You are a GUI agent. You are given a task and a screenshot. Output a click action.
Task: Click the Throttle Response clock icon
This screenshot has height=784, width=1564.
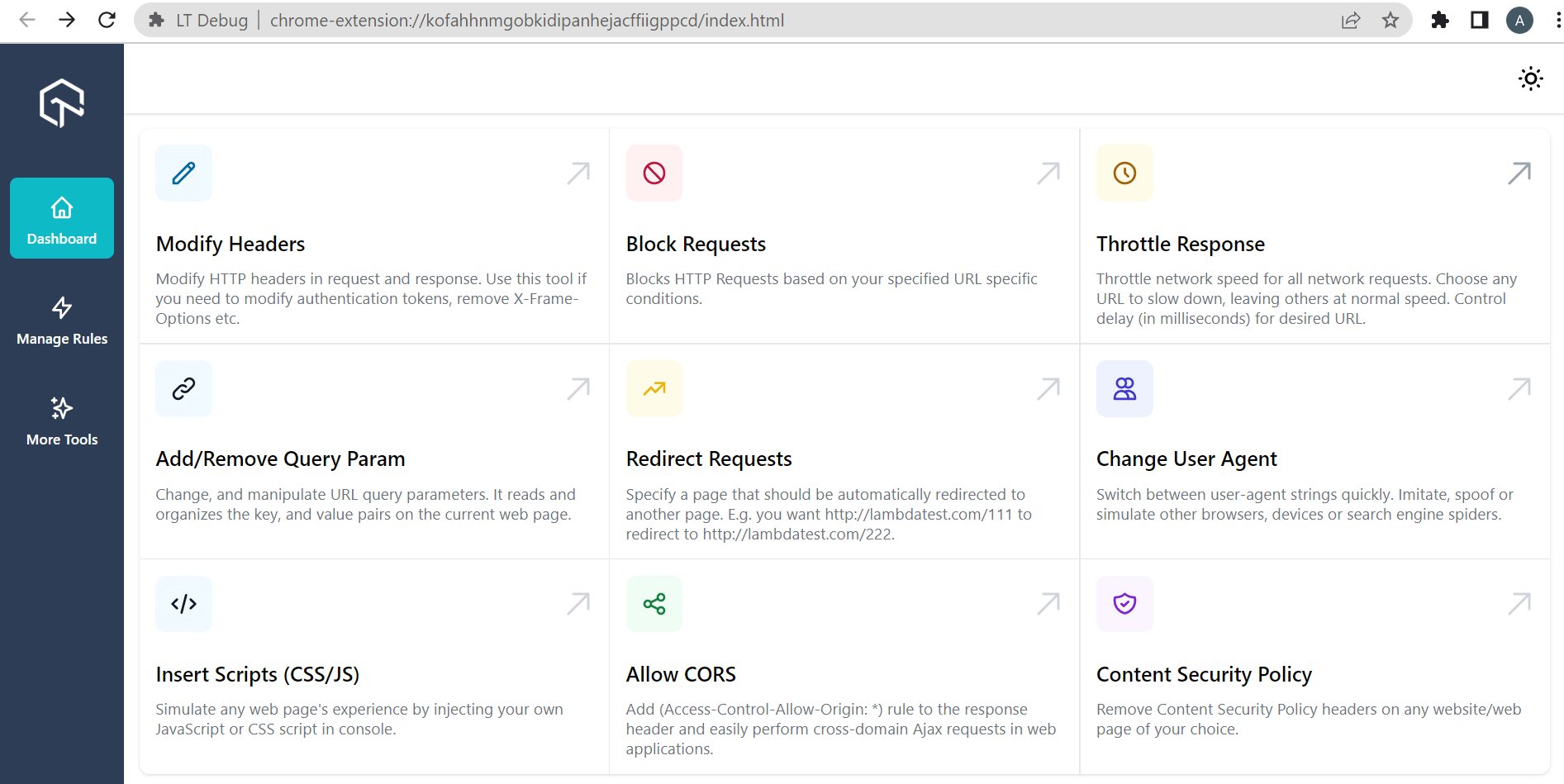(1124, 173)
